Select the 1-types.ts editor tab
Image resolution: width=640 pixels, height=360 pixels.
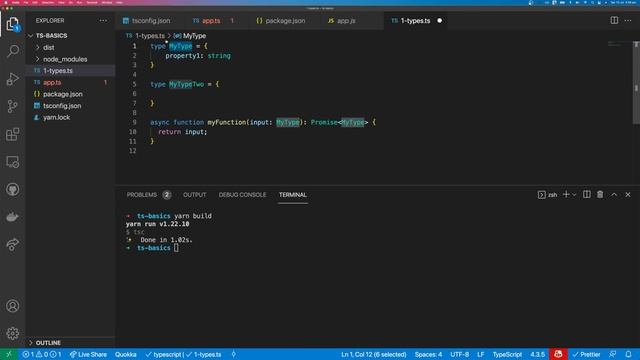[x=415, y=20]
